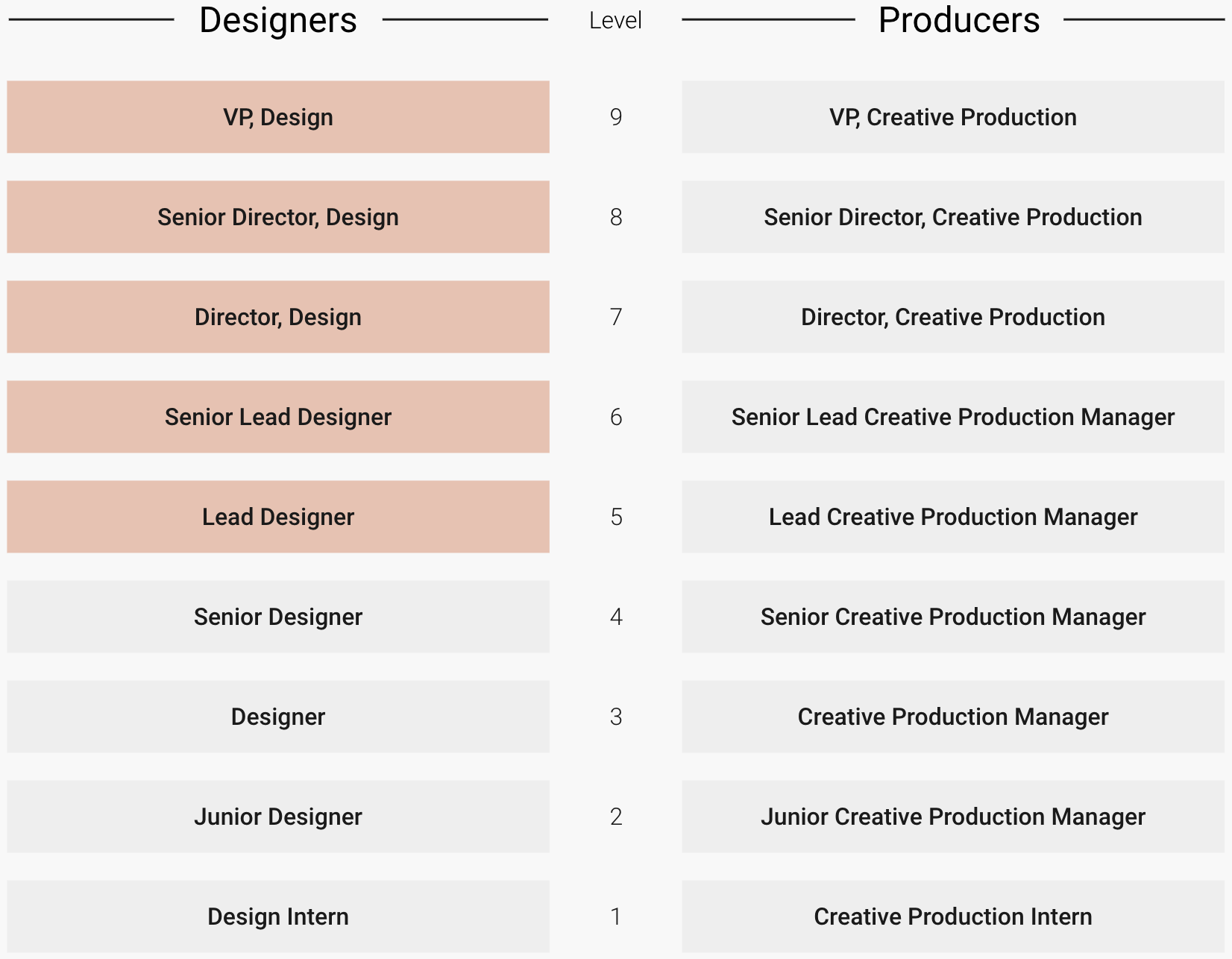Click the VP, Creative Production box
The height and width of the screenshot is (959, 1232).
(953, 117)
